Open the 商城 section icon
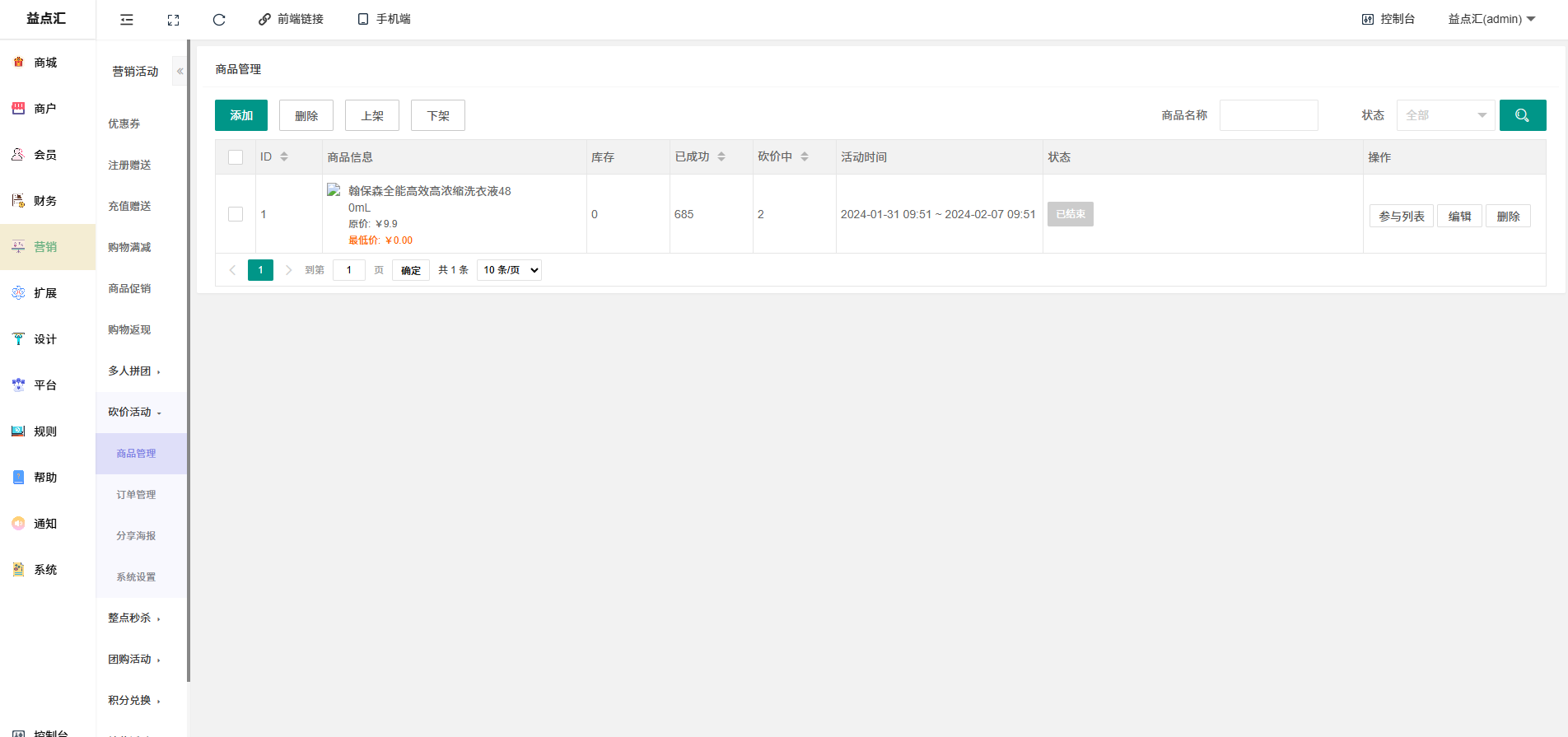The height and width of the screenshot is (737, 1568). [x=18, y=63]
